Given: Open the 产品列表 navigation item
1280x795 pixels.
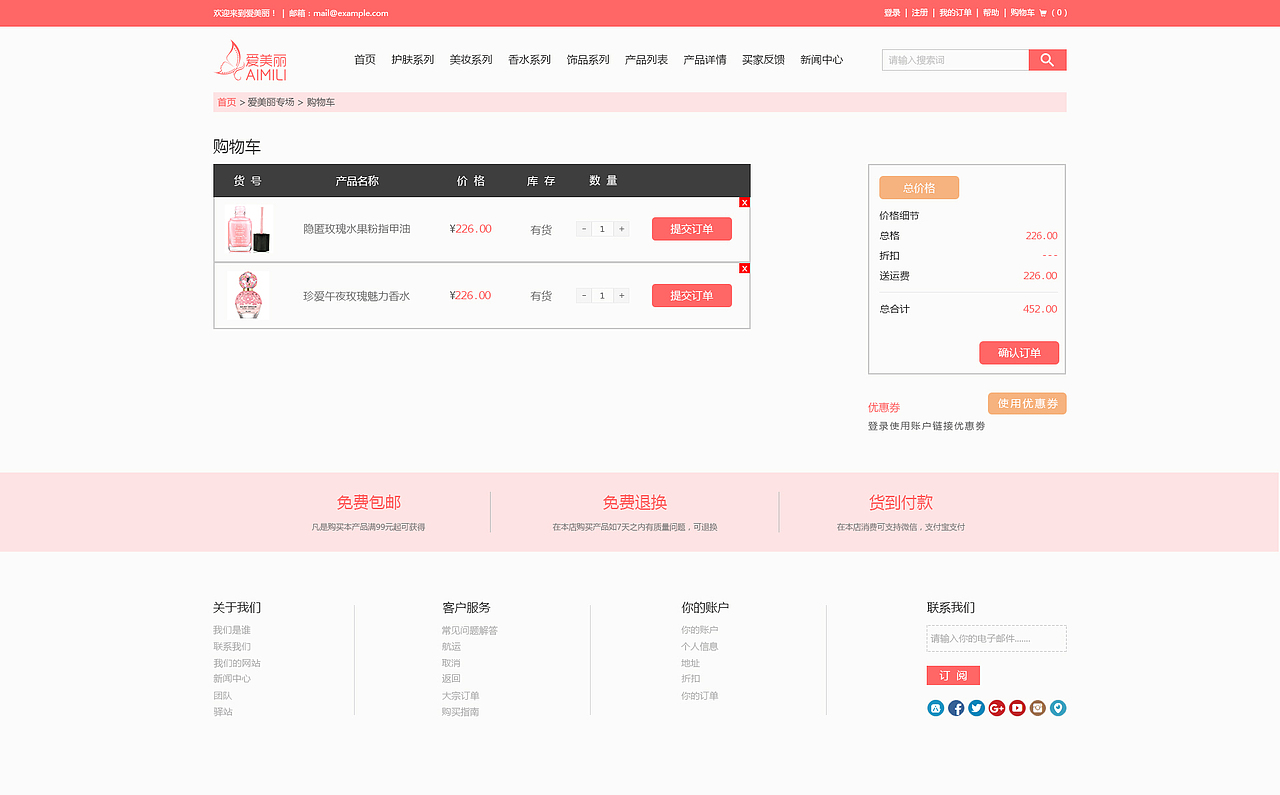Looking at the screenshot, I should click(x=646, y=60).
